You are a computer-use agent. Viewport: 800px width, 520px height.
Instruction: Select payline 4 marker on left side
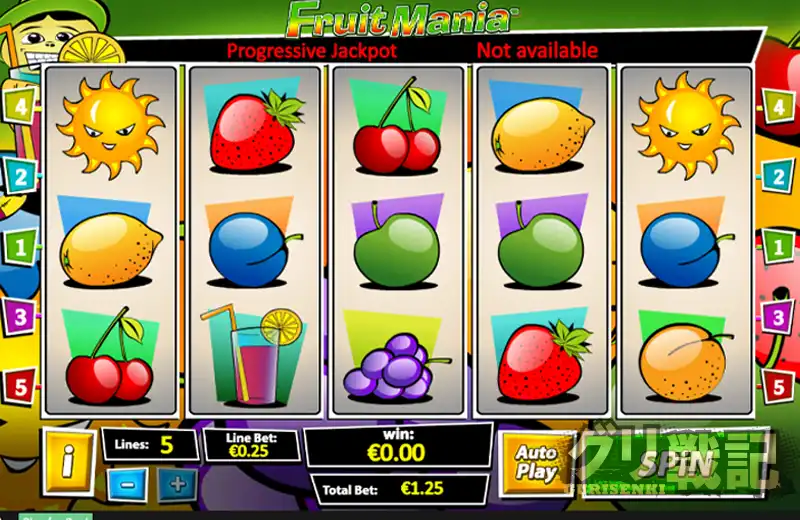tap(20, 106)
